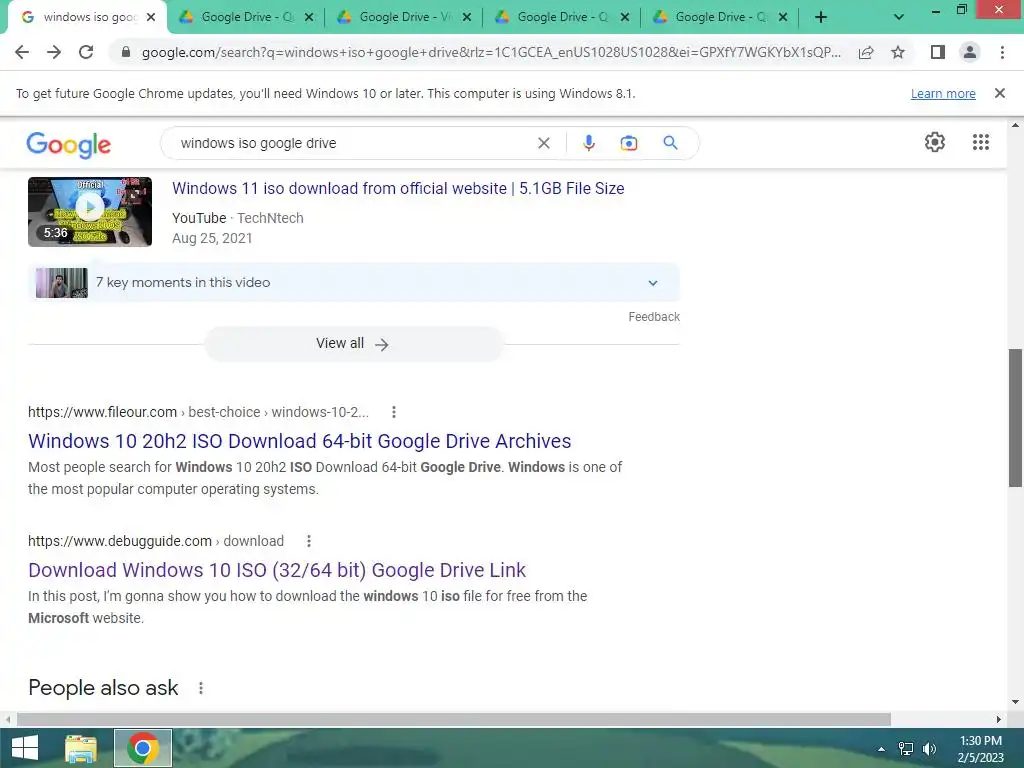1024x768 pixels.
Task: Switch to the second Google Drive tab
Action: (403, 17)
